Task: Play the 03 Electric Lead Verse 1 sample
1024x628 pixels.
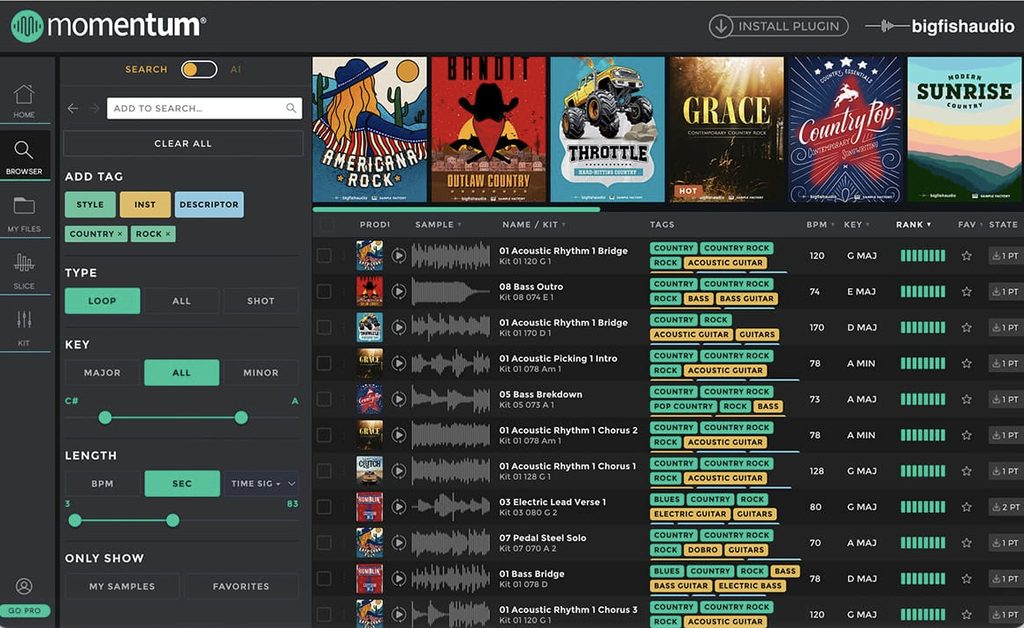Action: tap(398, 507)
